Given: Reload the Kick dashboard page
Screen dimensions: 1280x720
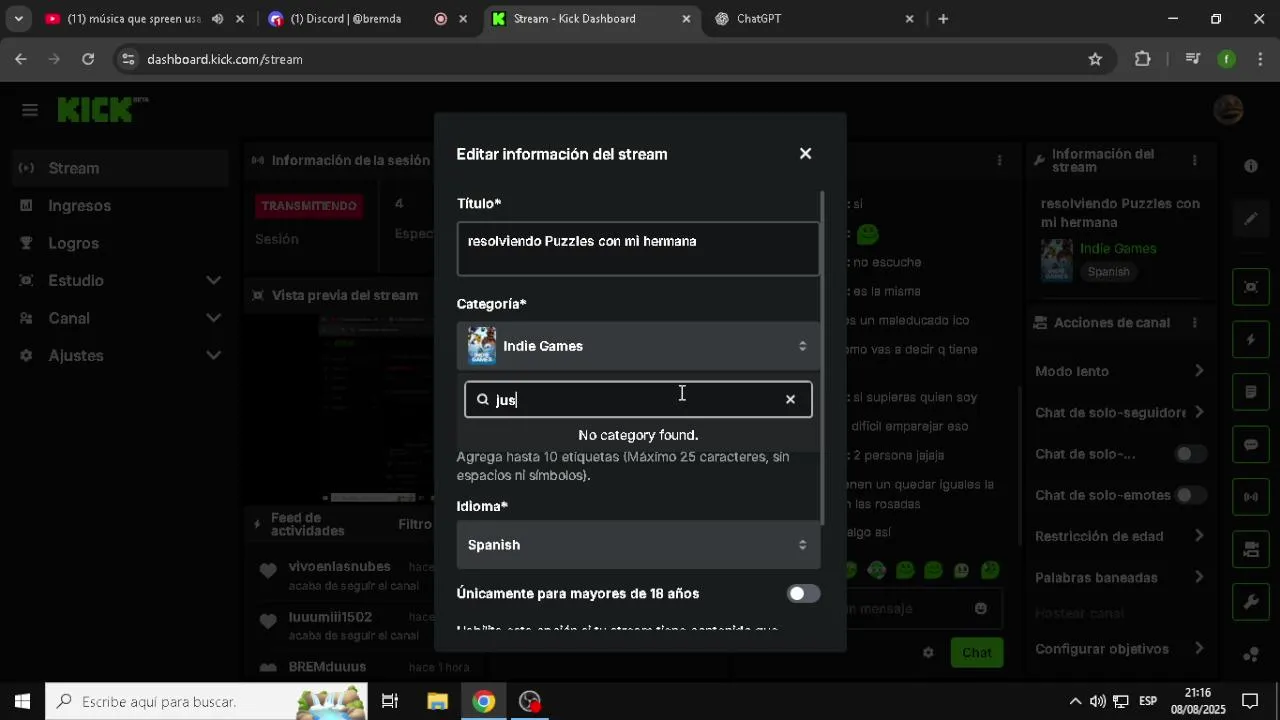Looking at the screenshot, I should tap(88, 59).
